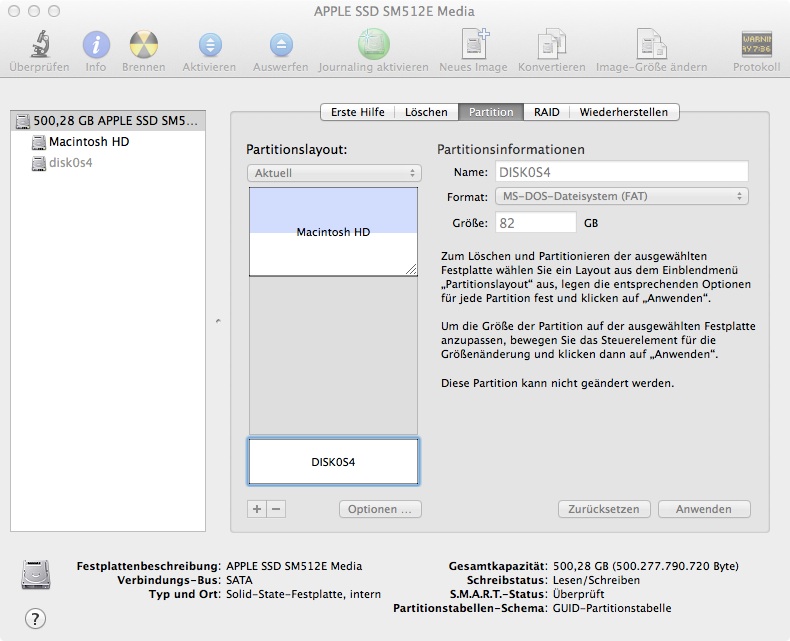The width and height of the screenshot is (790, 641).
Task: Click the Lesen/Schreiben status value
Action: point(596,580)
